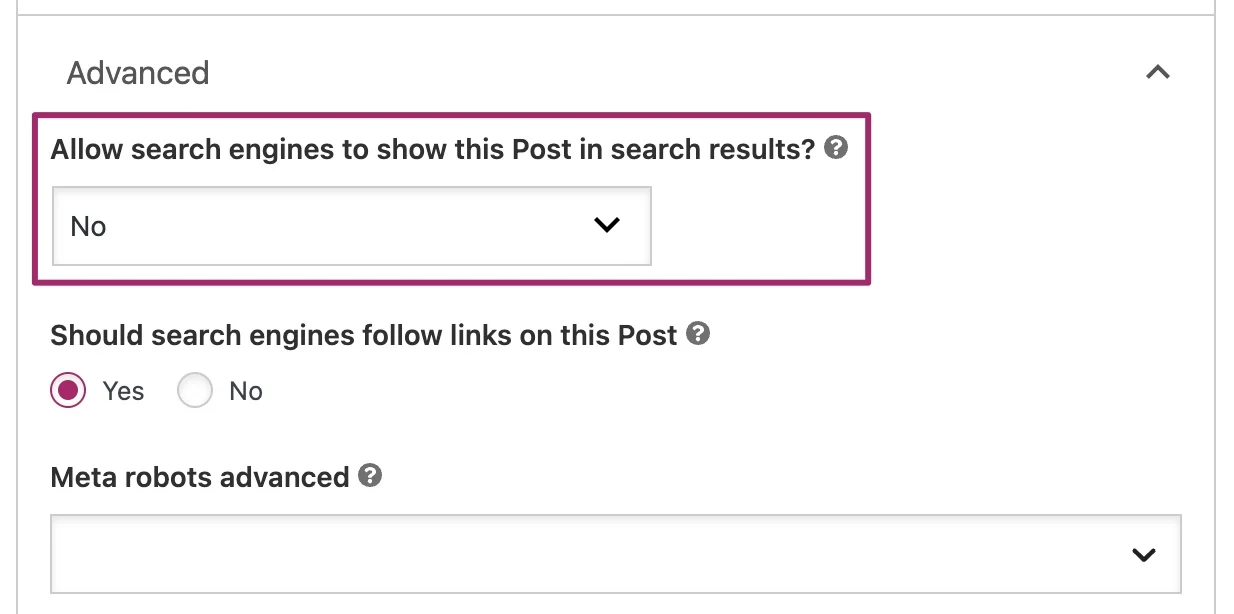Click the No label beside its radio button
Viewport: 1234px width, 614px height.
tap(245, 390)
